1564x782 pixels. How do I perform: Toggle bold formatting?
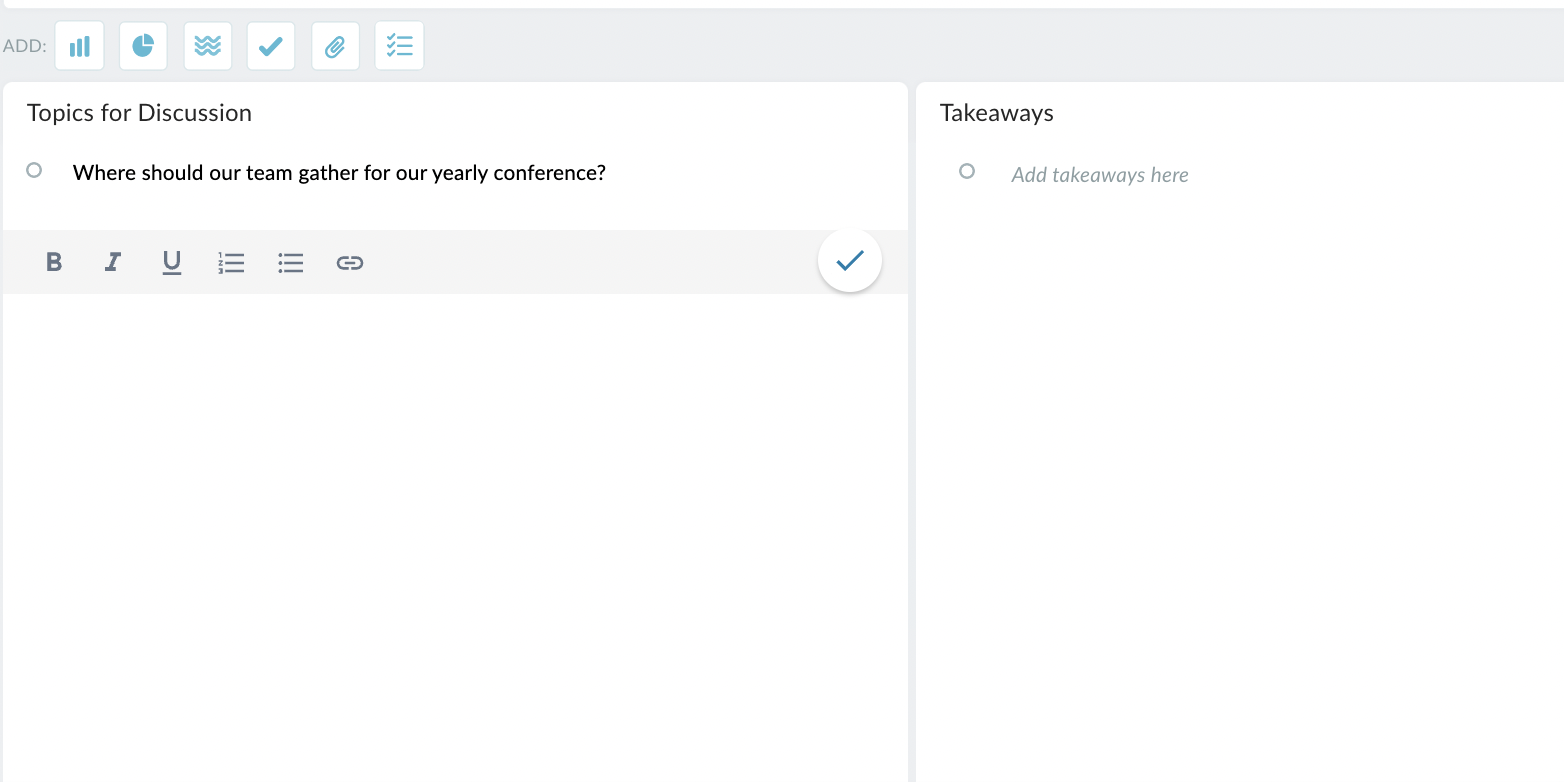pos(54,262)
